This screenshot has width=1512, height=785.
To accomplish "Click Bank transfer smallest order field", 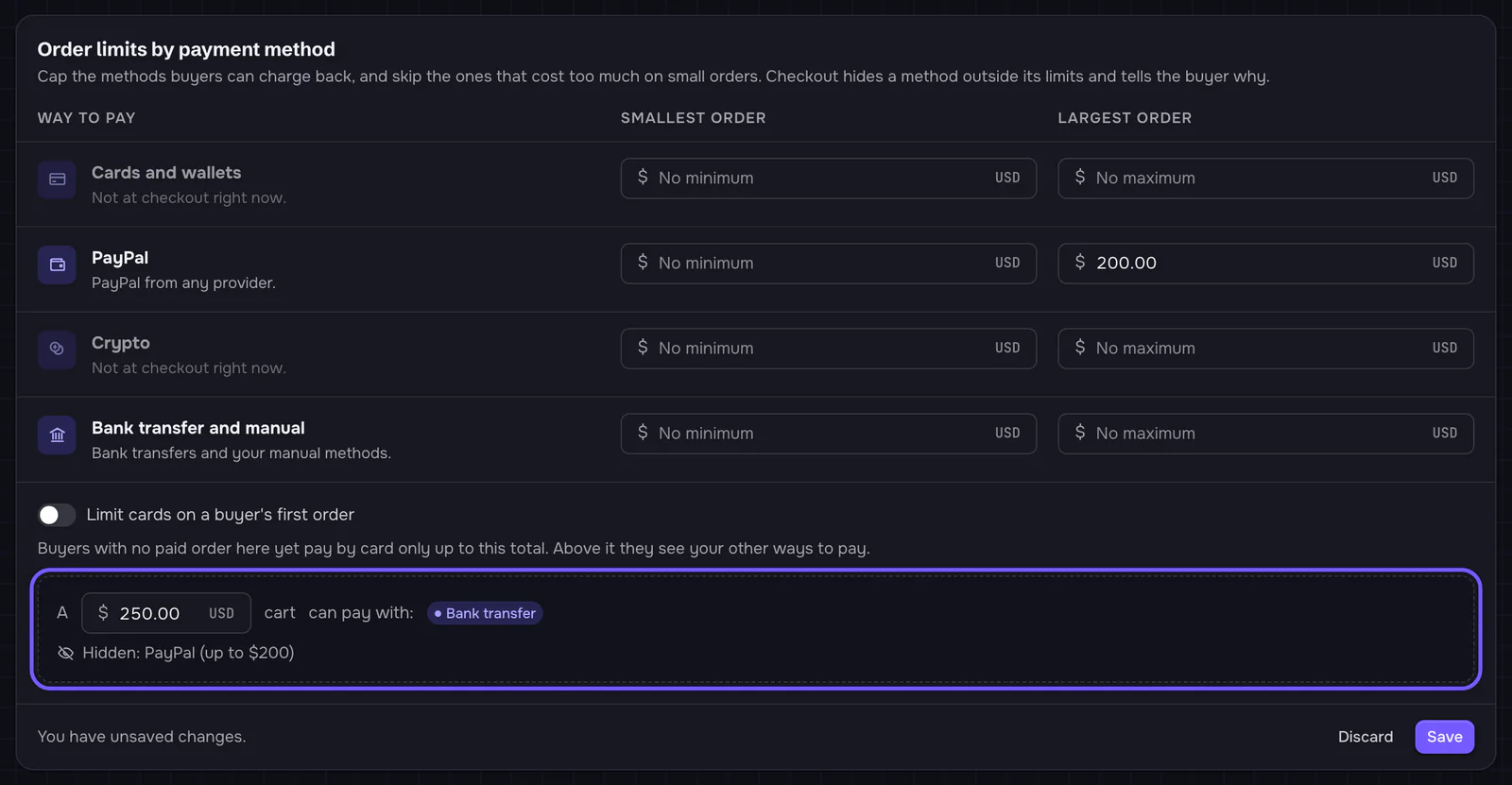I will click(828, 433).
